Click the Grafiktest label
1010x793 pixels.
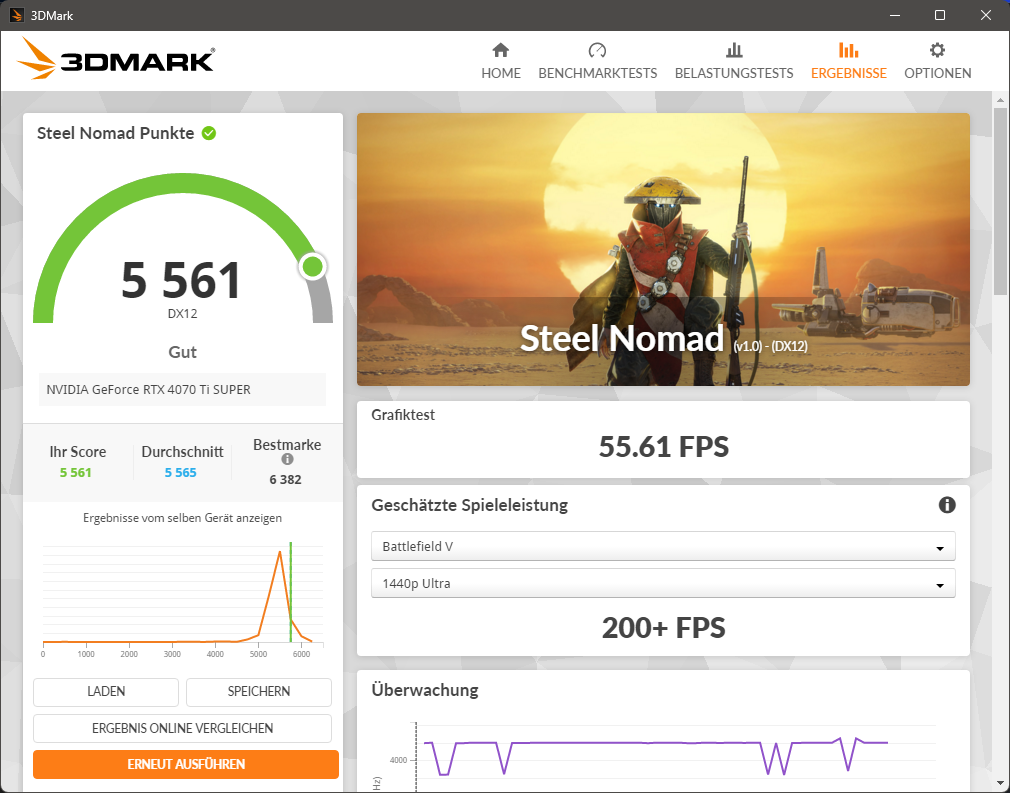pyautogui.click(x=403, y=415)
